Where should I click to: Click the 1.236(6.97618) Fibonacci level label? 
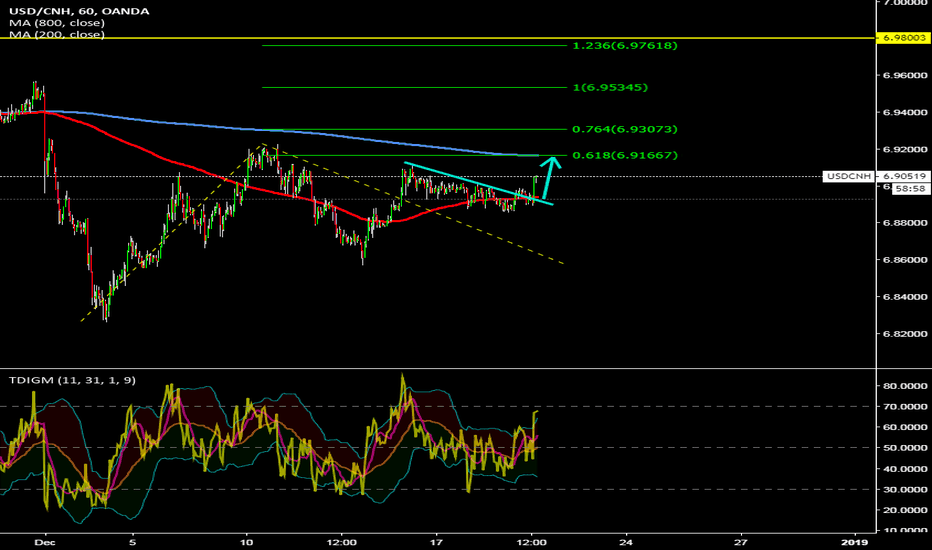click(625, 45)
